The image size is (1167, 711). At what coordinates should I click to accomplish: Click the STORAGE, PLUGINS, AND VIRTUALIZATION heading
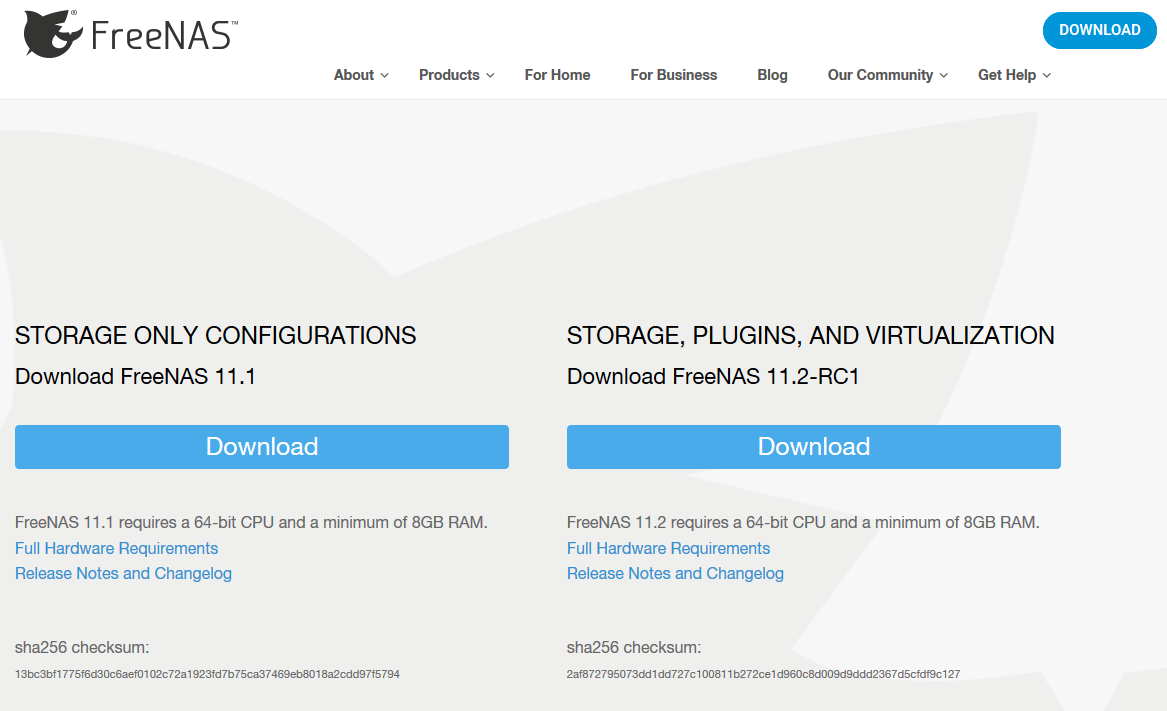click(x=810, y=336)
